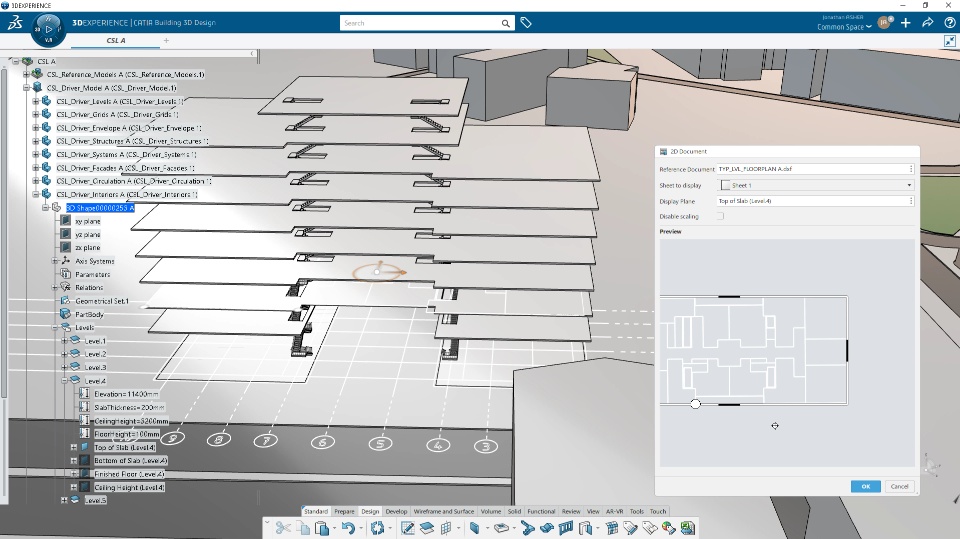Select the PartBody tree item
Screen dimensions: 960x539
89,314
